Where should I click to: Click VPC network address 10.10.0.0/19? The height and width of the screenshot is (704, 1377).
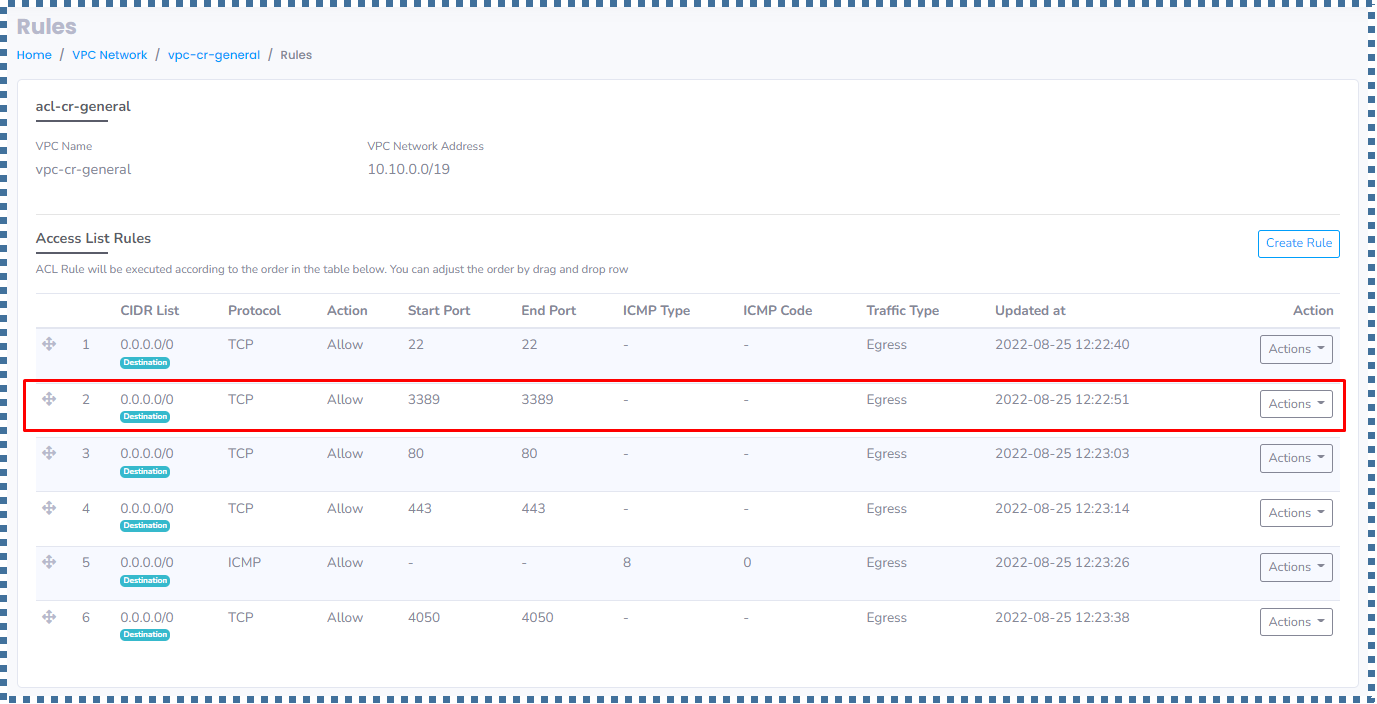(409, 169)
